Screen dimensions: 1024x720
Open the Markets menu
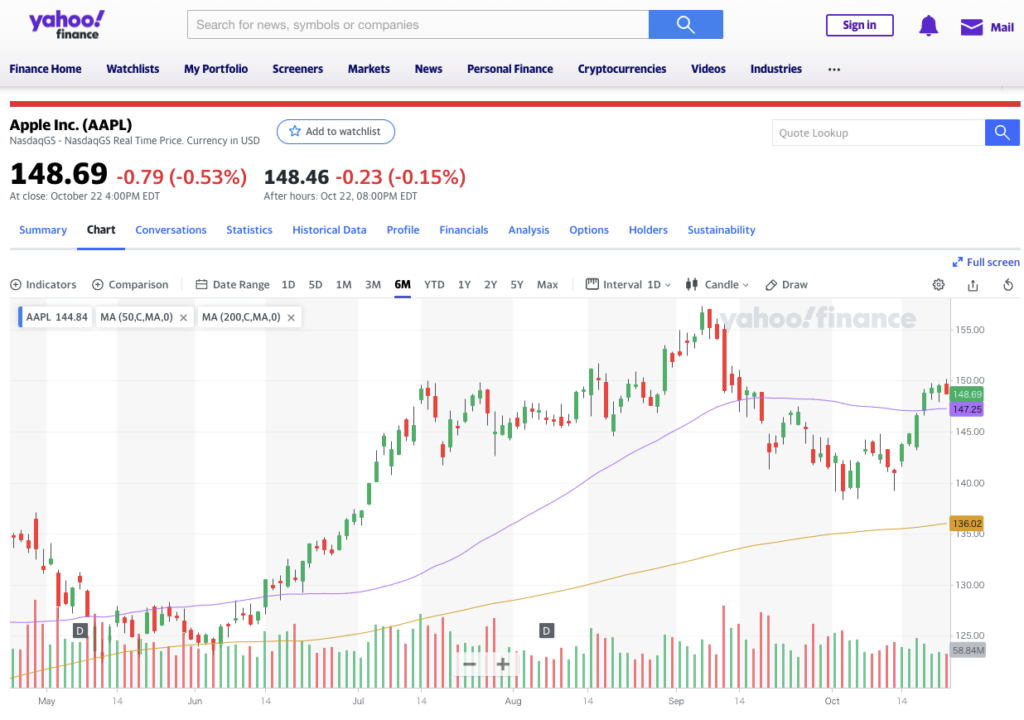[369, 69]
